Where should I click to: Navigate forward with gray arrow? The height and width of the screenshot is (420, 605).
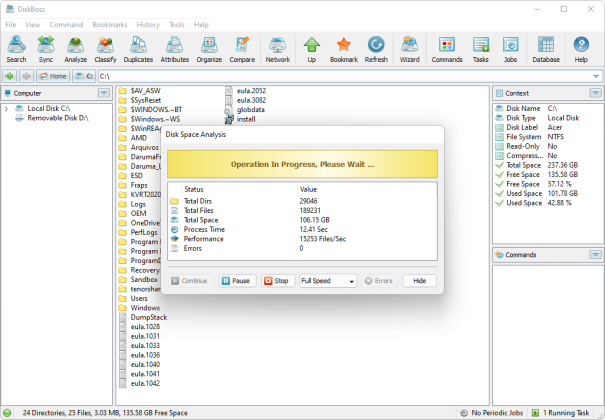pyautogui.click(x=26, y=76)
